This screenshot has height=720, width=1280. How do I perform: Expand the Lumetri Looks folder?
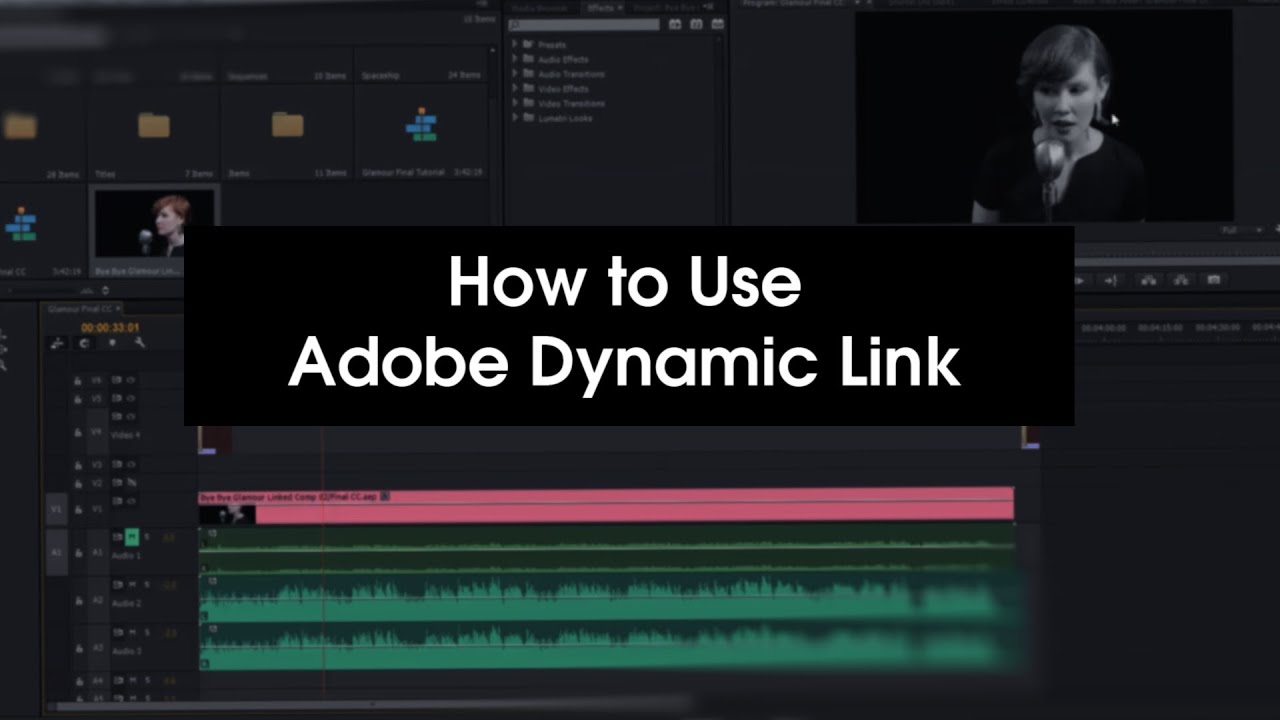pyautogui.click(x=514, y=118)
